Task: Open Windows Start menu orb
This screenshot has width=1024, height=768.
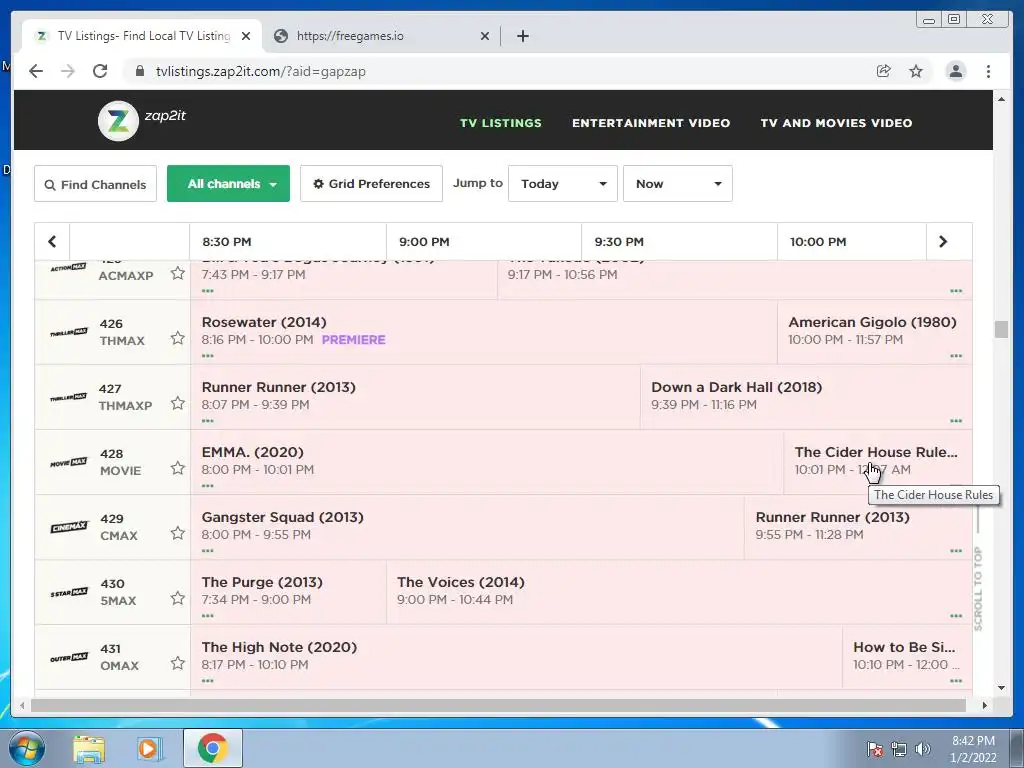Action: [x=26, y=748]
